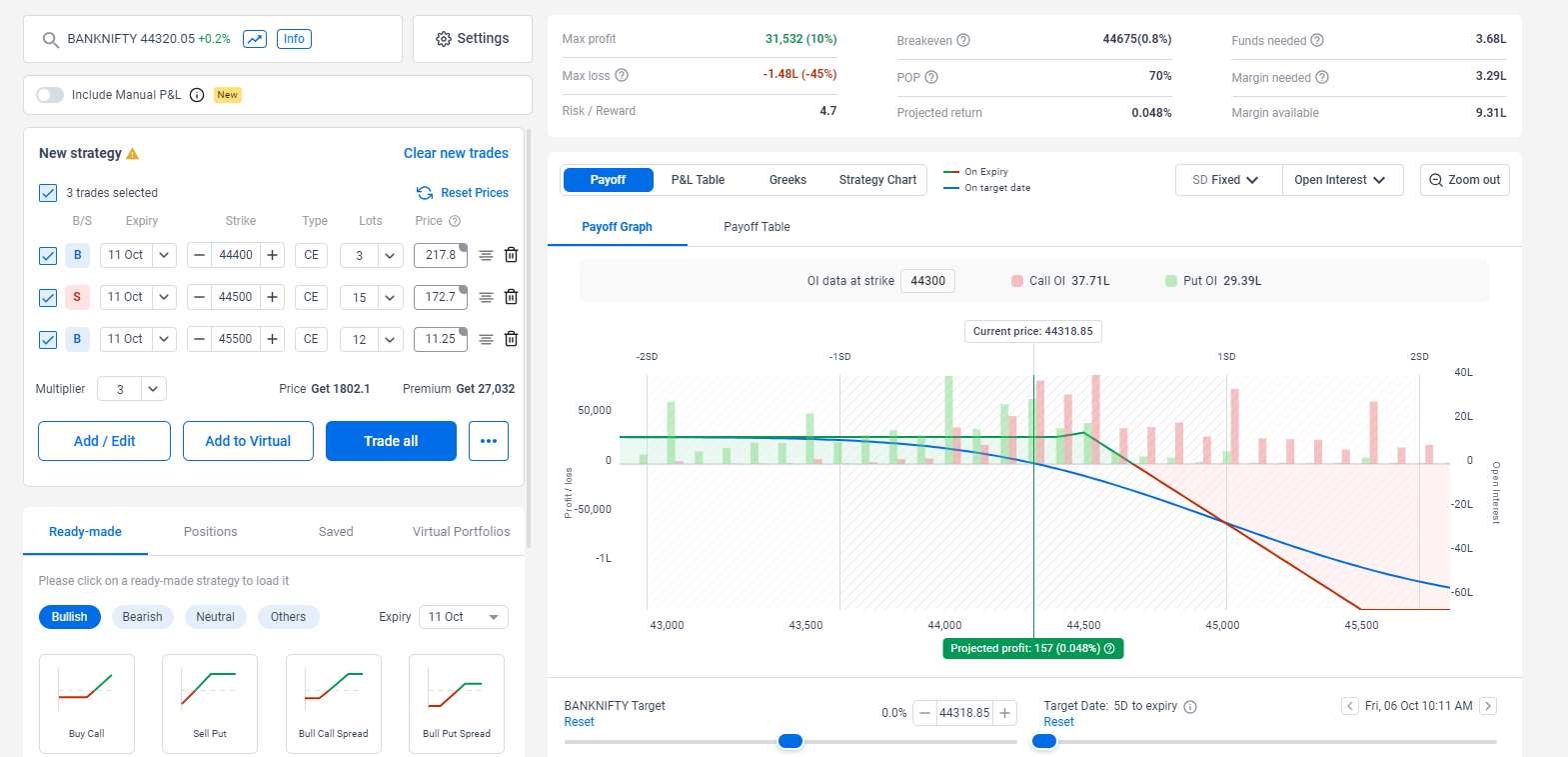Click the search magnifier icon next to BANKNIFTY
Screen dimensions: 1568x757
(50, 40)
